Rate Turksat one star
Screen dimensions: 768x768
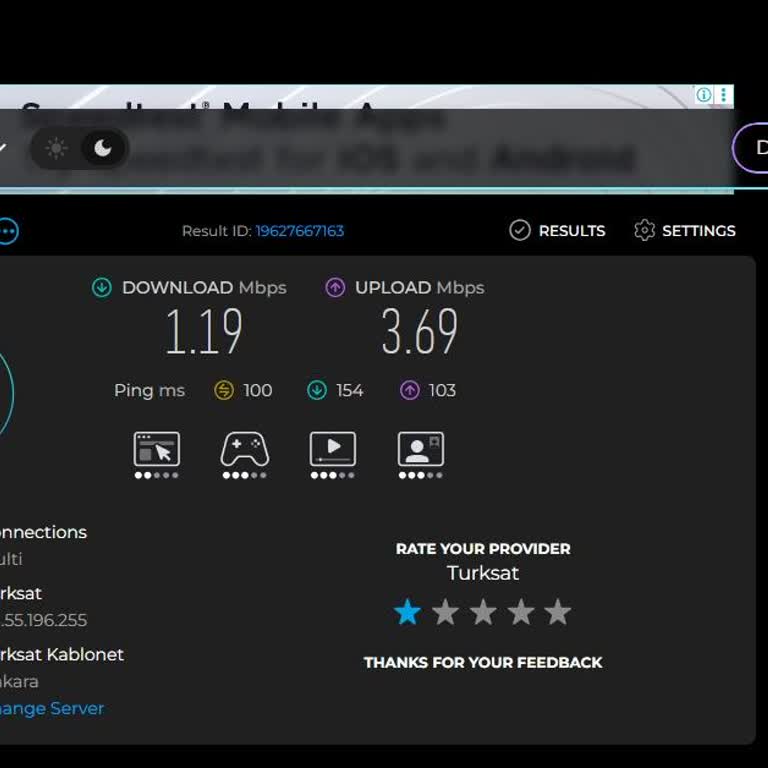click(407, 612)
